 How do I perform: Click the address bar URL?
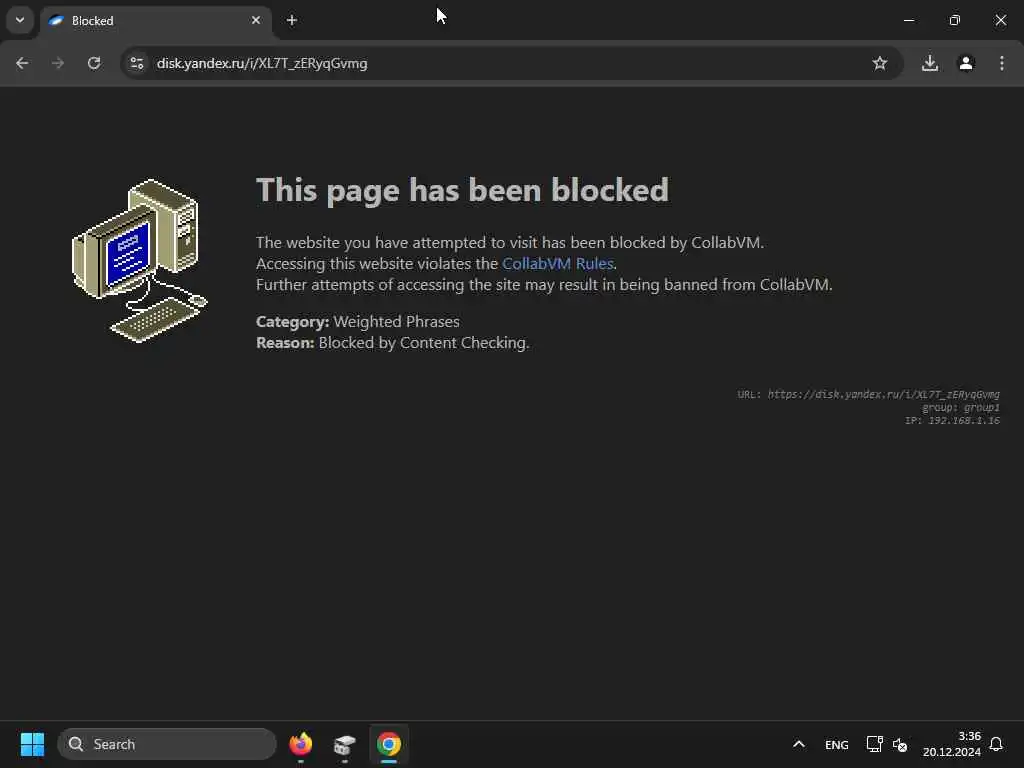point(262,63)
